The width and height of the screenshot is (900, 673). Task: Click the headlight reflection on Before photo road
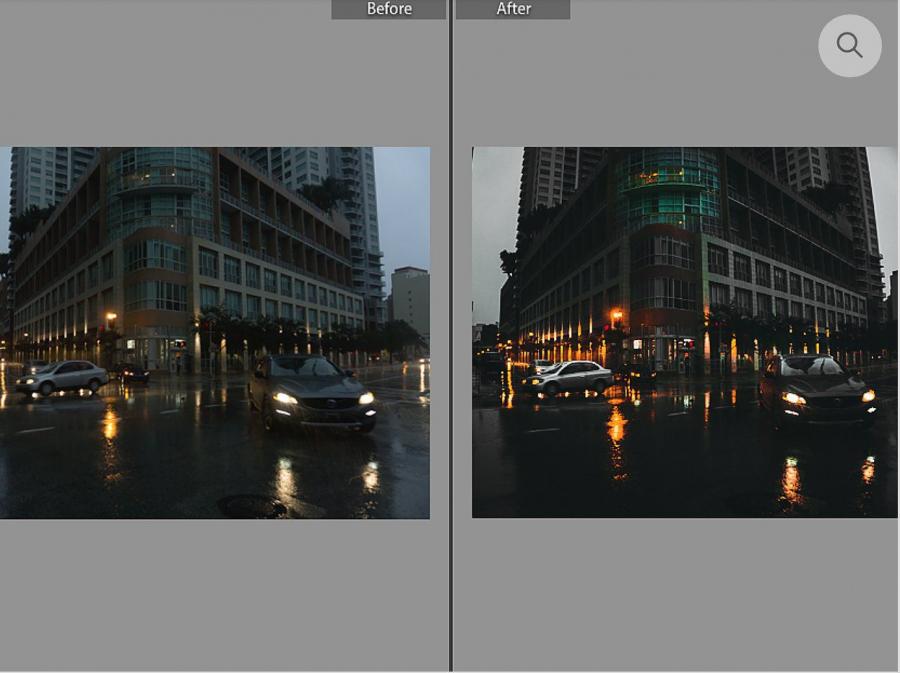click(x=287, y=477)
